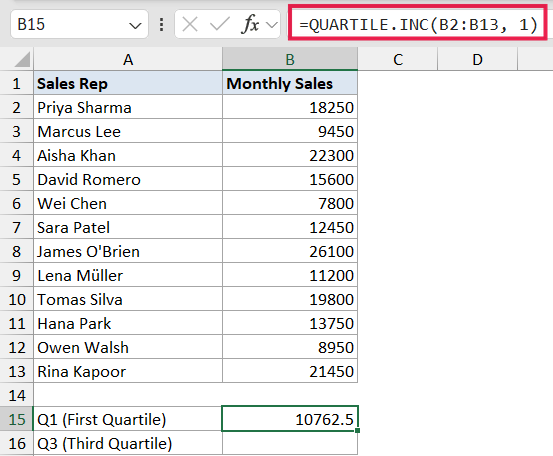Click the cell 'Rina Kapoor'
The width and height of the screenshot is (553, 456).
click(128, 371)
